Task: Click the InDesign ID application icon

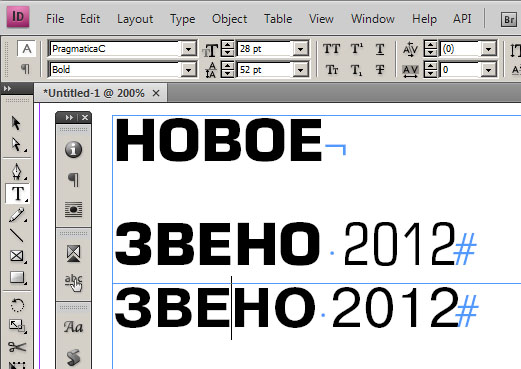Action: [x=18, y=17]
